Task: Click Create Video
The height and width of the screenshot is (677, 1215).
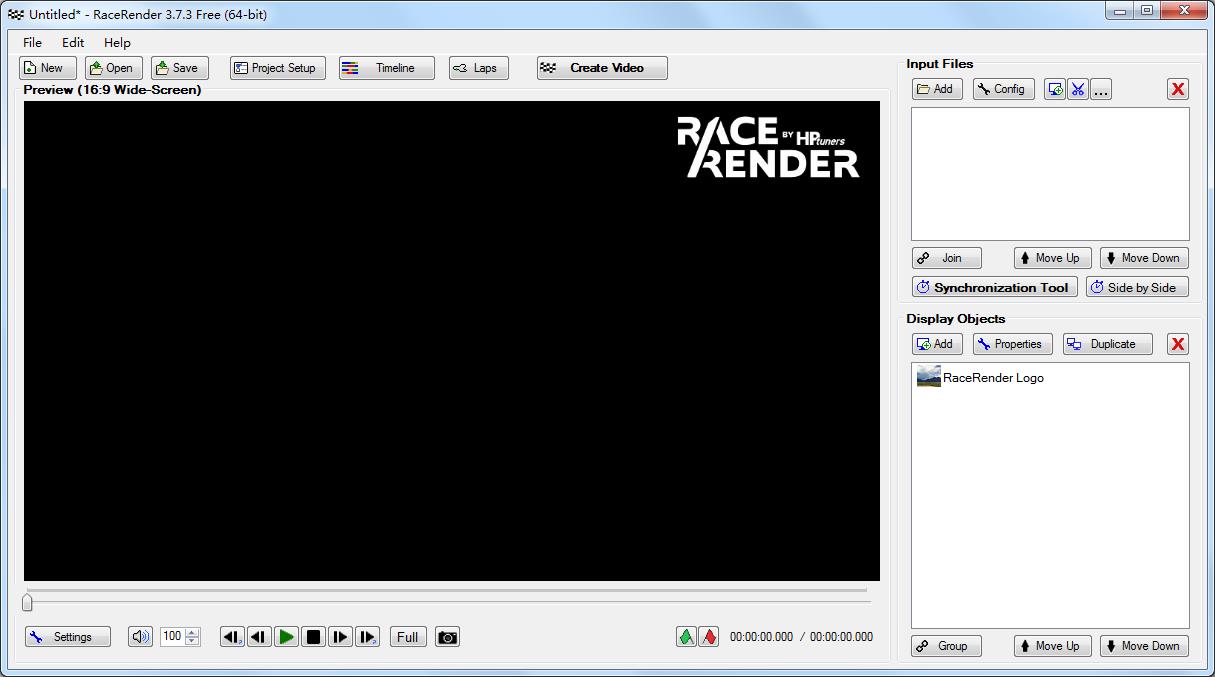Action: pyautogui.click(x=602, y=68)
